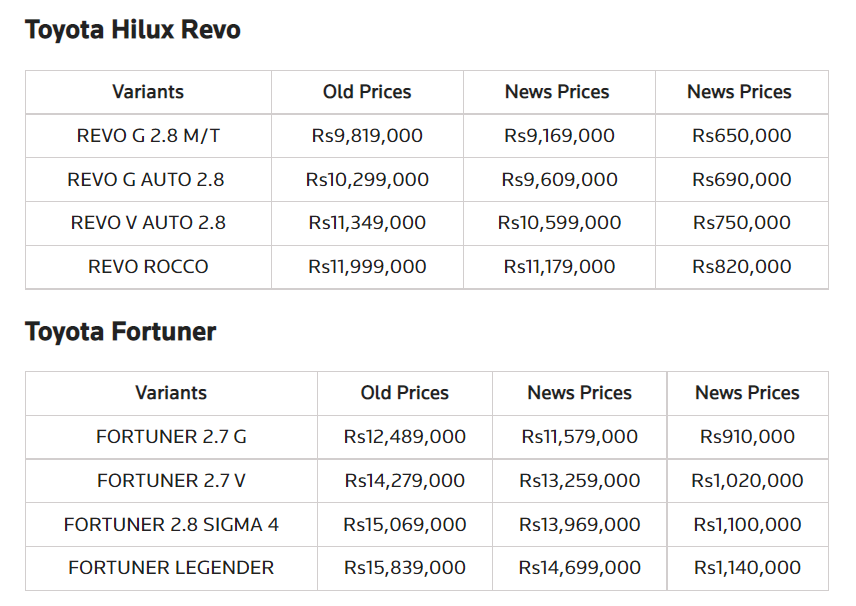The height and width of the screenshot is (606, 856).
Task: Click the Rs13,259,000 new price cell
Action: point(580,481)
